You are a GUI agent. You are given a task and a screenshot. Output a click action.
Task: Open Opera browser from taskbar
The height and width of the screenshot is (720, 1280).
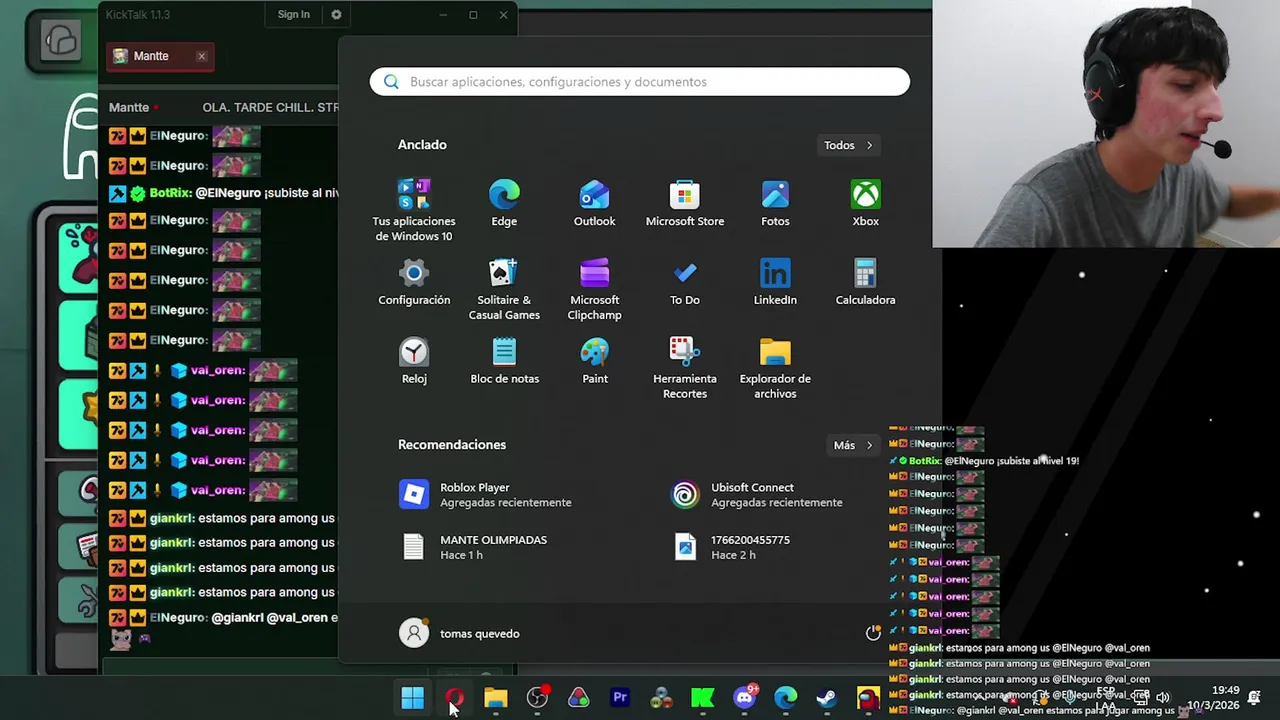pyautogui.click(x=454, y=698)
